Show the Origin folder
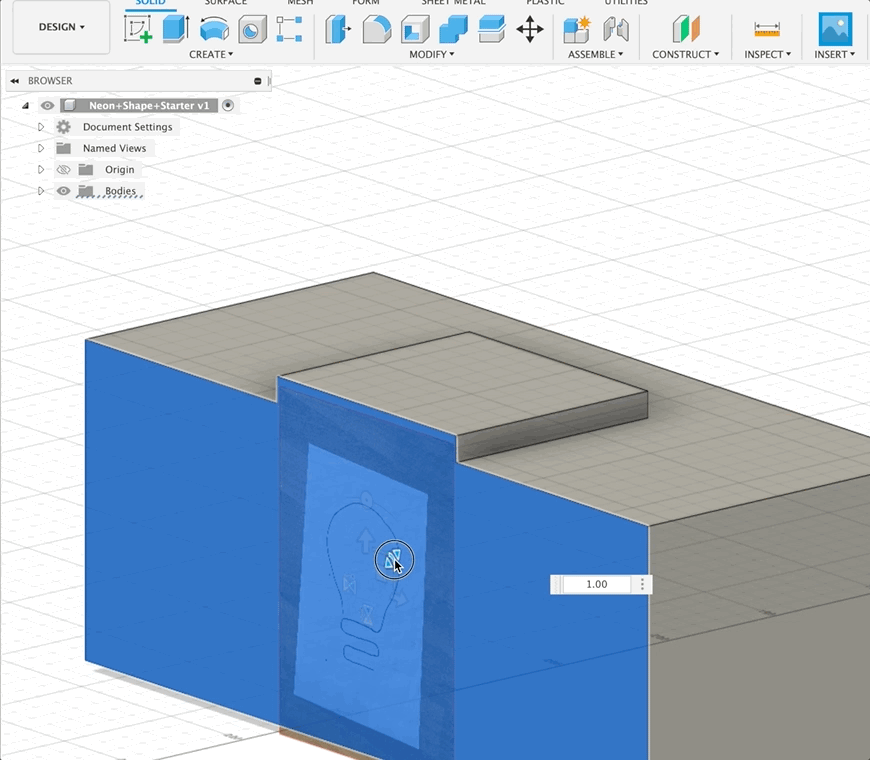The width and height of the screenshot is (870, 760). (62, 169)
